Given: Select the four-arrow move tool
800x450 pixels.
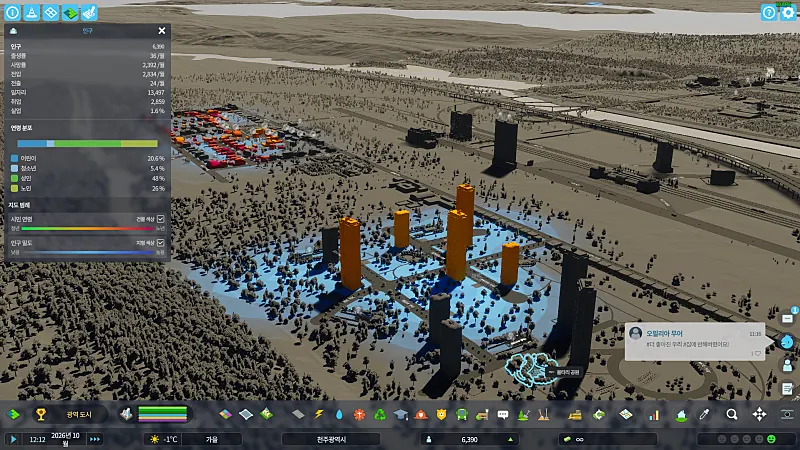Looking at the screenshot, I should 760,414.
